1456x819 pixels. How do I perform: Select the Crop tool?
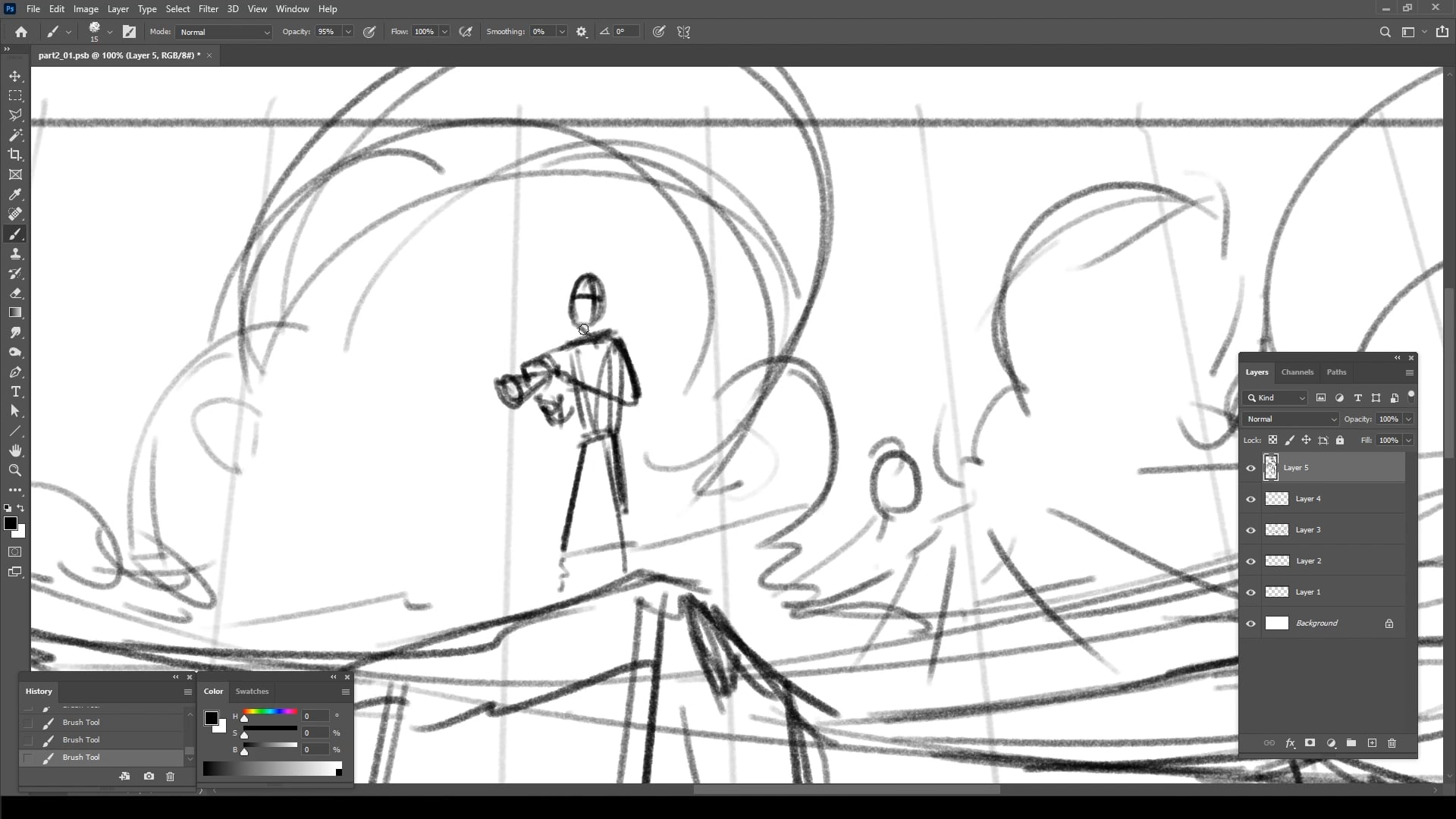(x=15, y=155)
